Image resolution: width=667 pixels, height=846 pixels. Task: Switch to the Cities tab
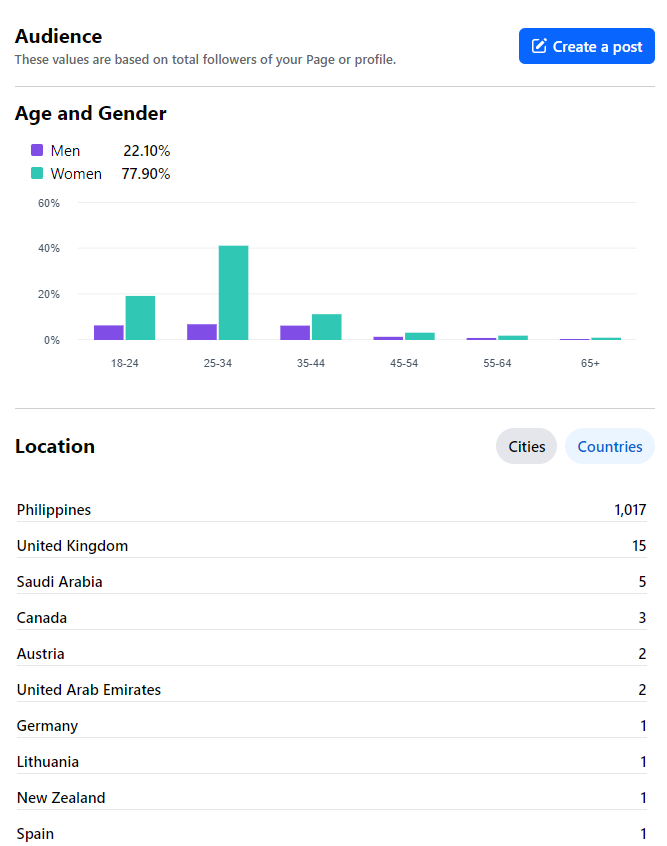[526, 446]
